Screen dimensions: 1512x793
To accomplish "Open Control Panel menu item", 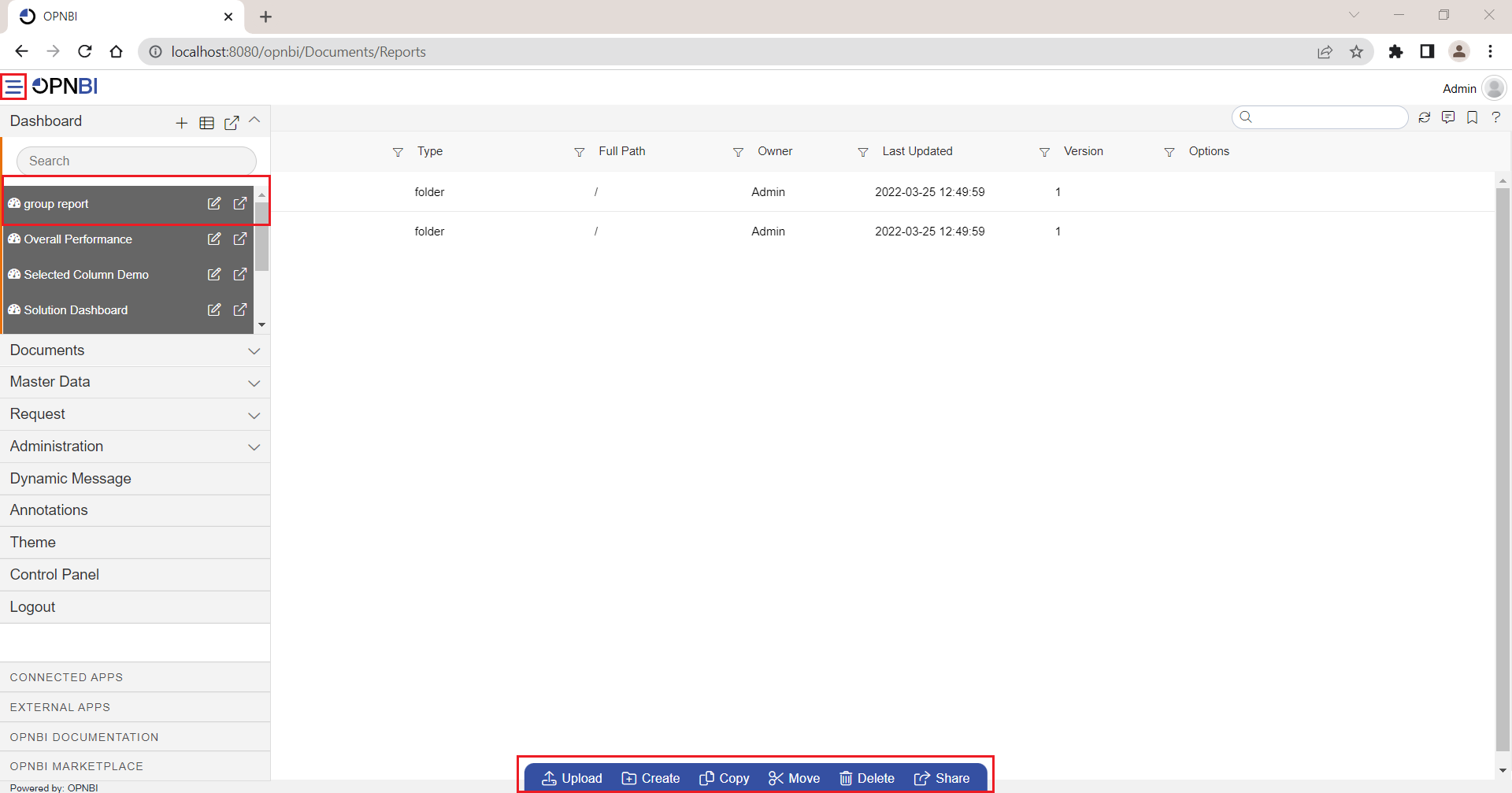I will pos(135,575).
